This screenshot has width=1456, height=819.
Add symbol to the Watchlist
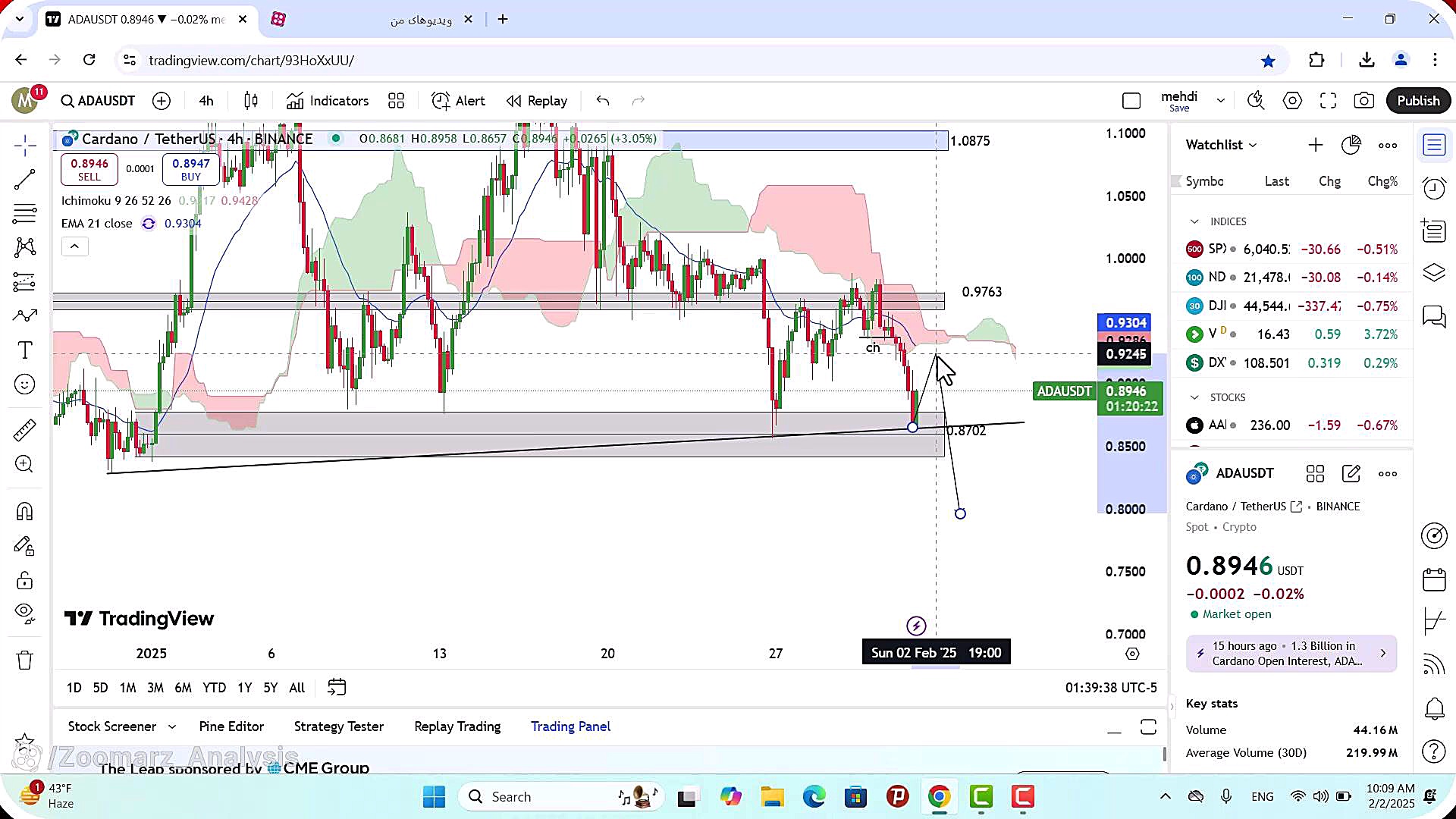coord(1316,145)
